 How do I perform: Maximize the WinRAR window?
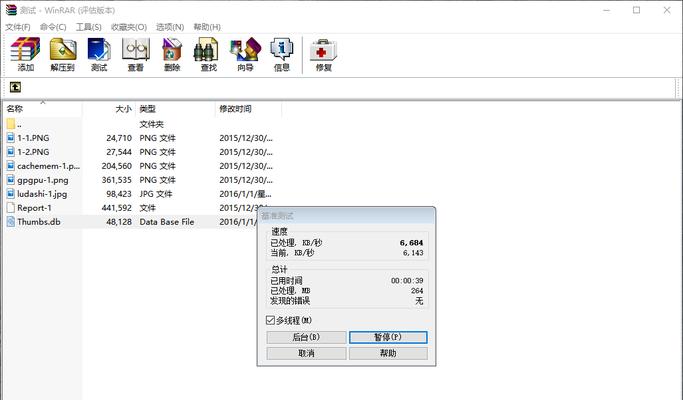pyautogui.click(x=636, y=10)
